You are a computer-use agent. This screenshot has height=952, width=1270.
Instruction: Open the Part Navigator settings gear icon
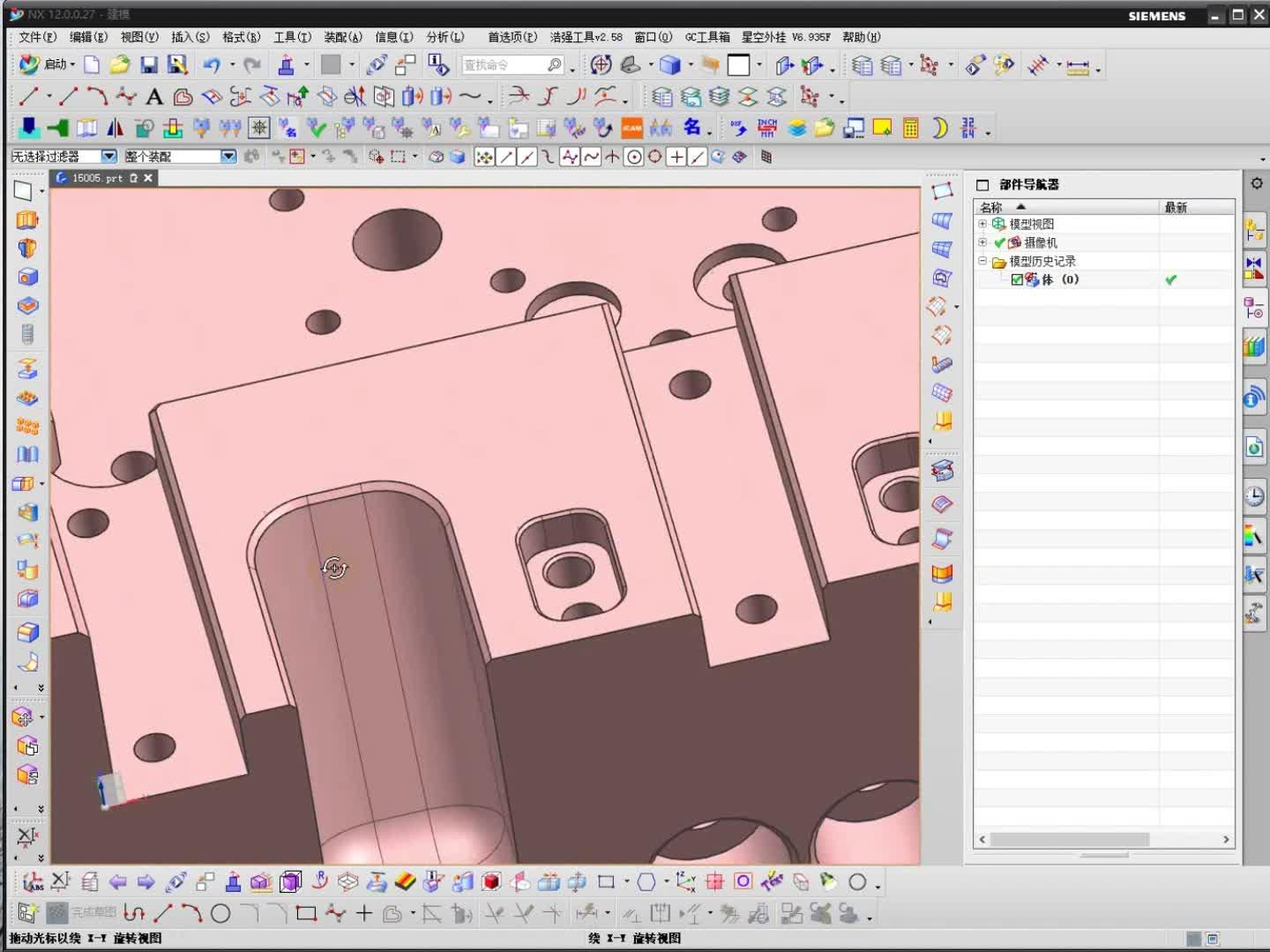pyautogui.click(x=1256, y=183)
